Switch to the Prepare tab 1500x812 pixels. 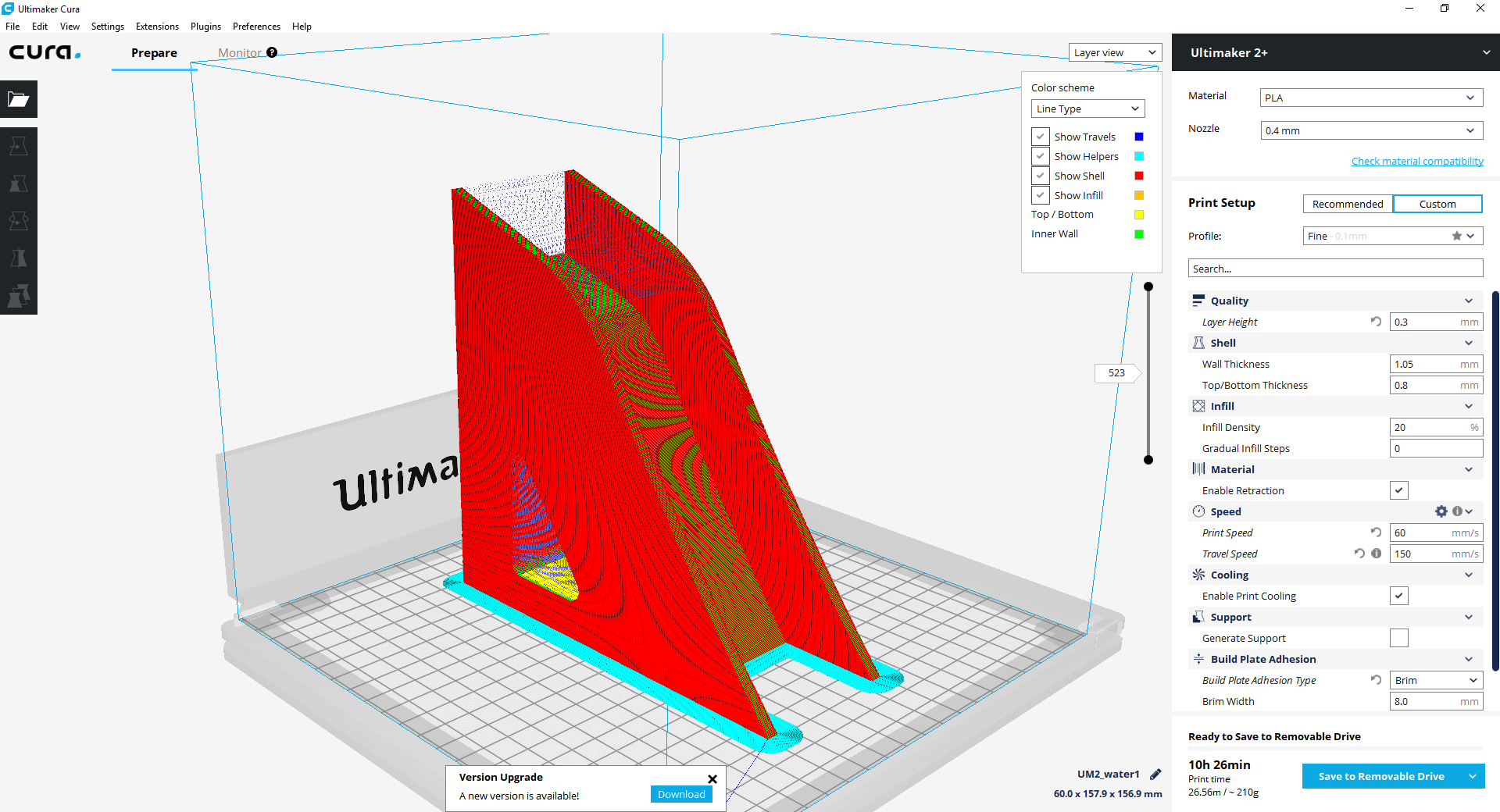(x=154, y=52)
